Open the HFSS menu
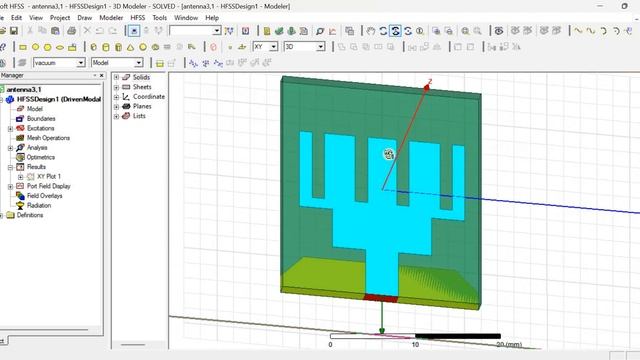 tap(138, 18)
